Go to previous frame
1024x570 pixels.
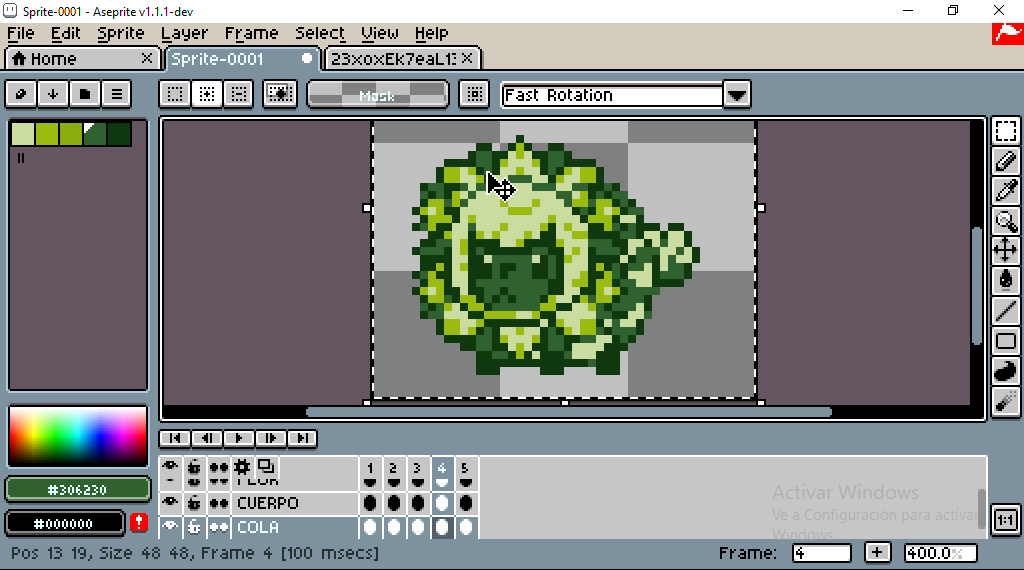click(206, 438)
